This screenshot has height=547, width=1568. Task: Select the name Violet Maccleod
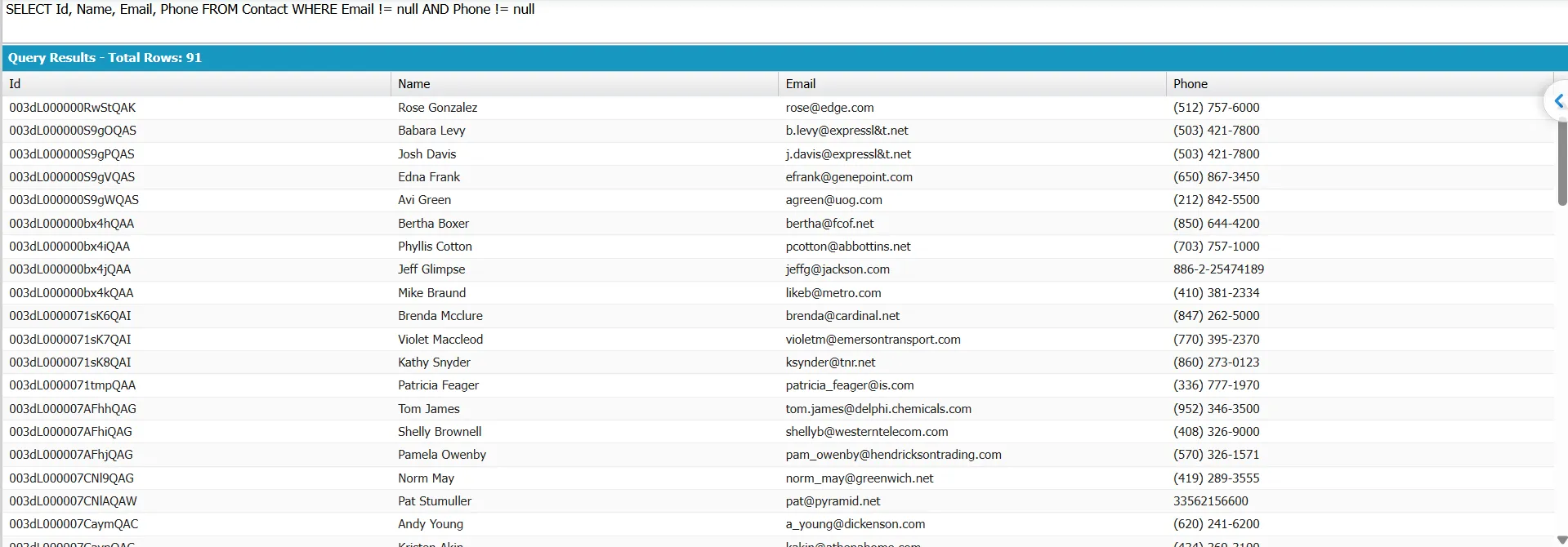pyautogui.click(x=440, y=340)
